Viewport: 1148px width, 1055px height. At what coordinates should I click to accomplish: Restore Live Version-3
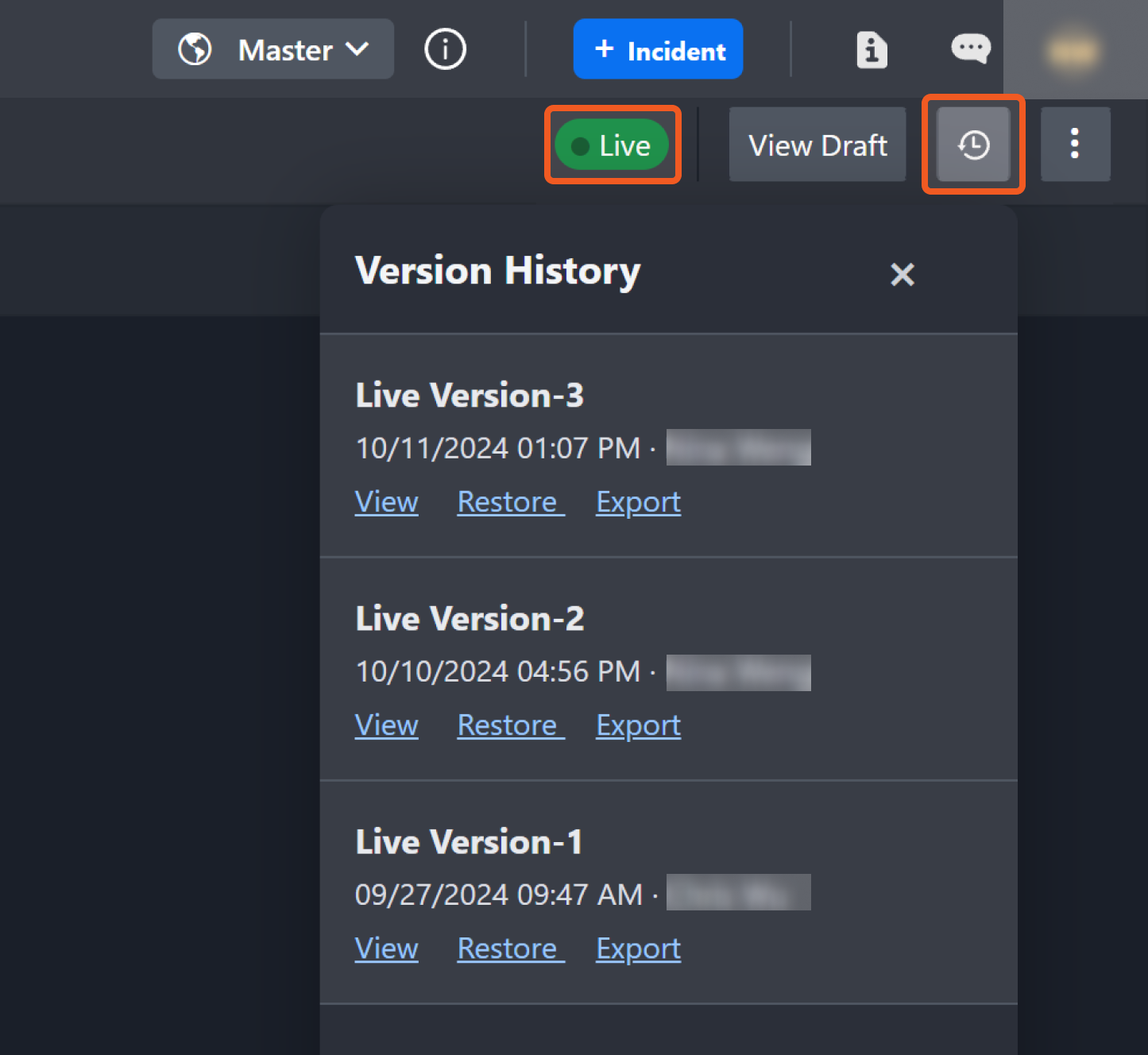click(510, 502)
